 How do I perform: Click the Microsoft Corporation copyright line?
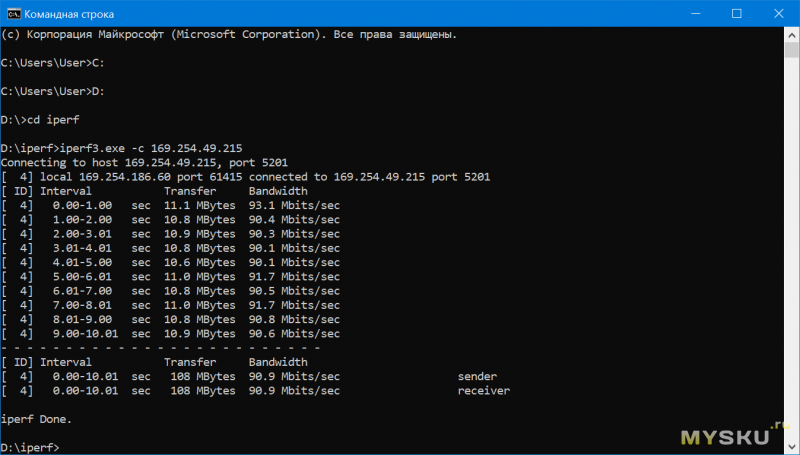click(230, 35)
